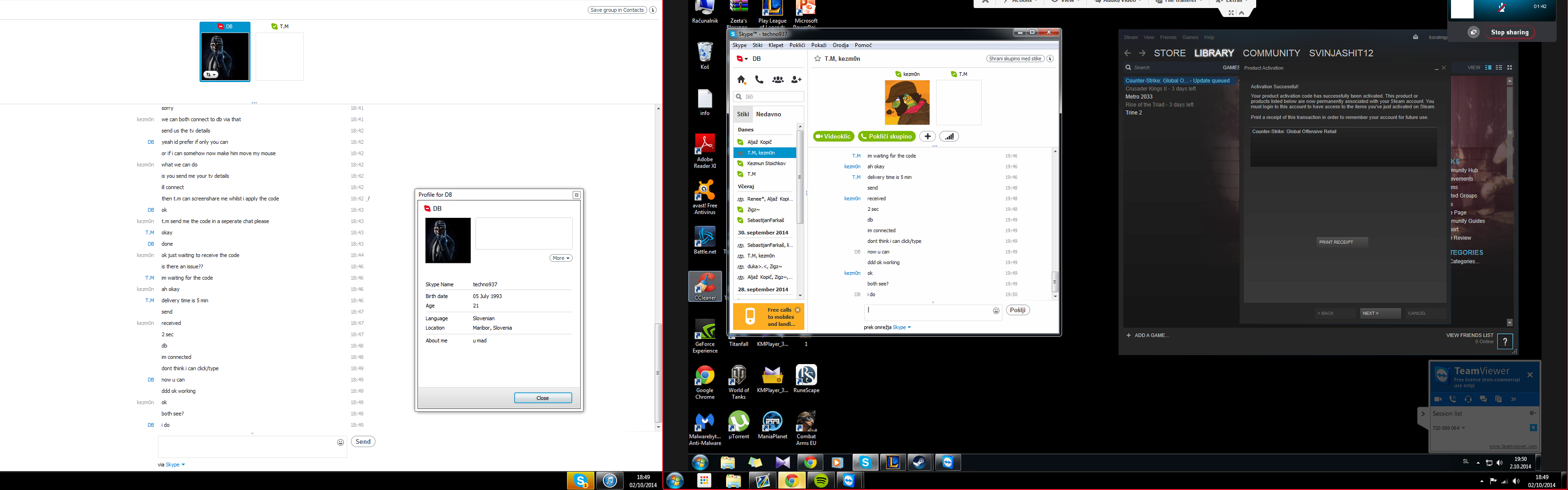1568x490 pixels.
Task: Click the plus button beside Pokliči skupino
Action: [927, 136]
